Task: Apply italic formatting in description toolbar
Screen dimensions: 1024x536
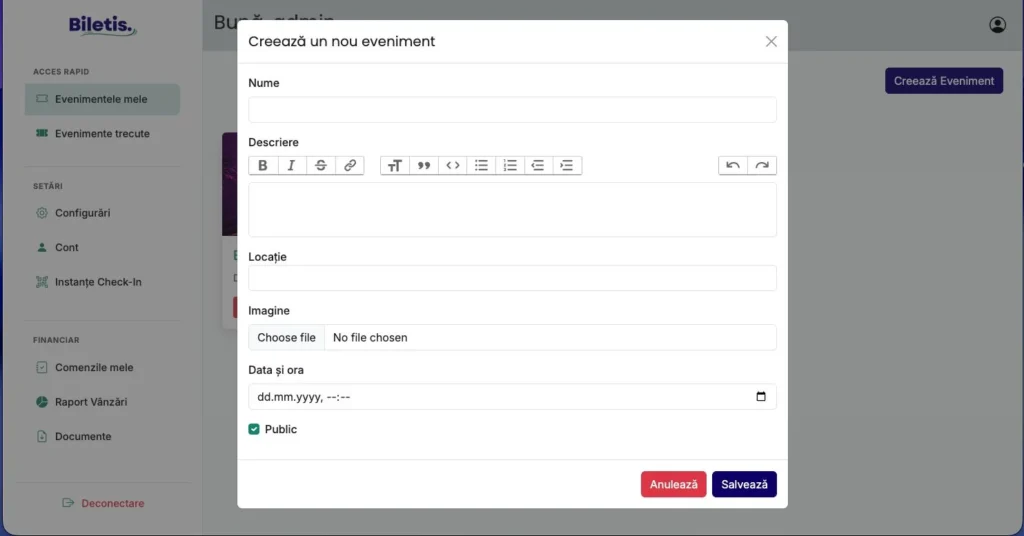Action: pyautogui.click(x=291, y=166)
